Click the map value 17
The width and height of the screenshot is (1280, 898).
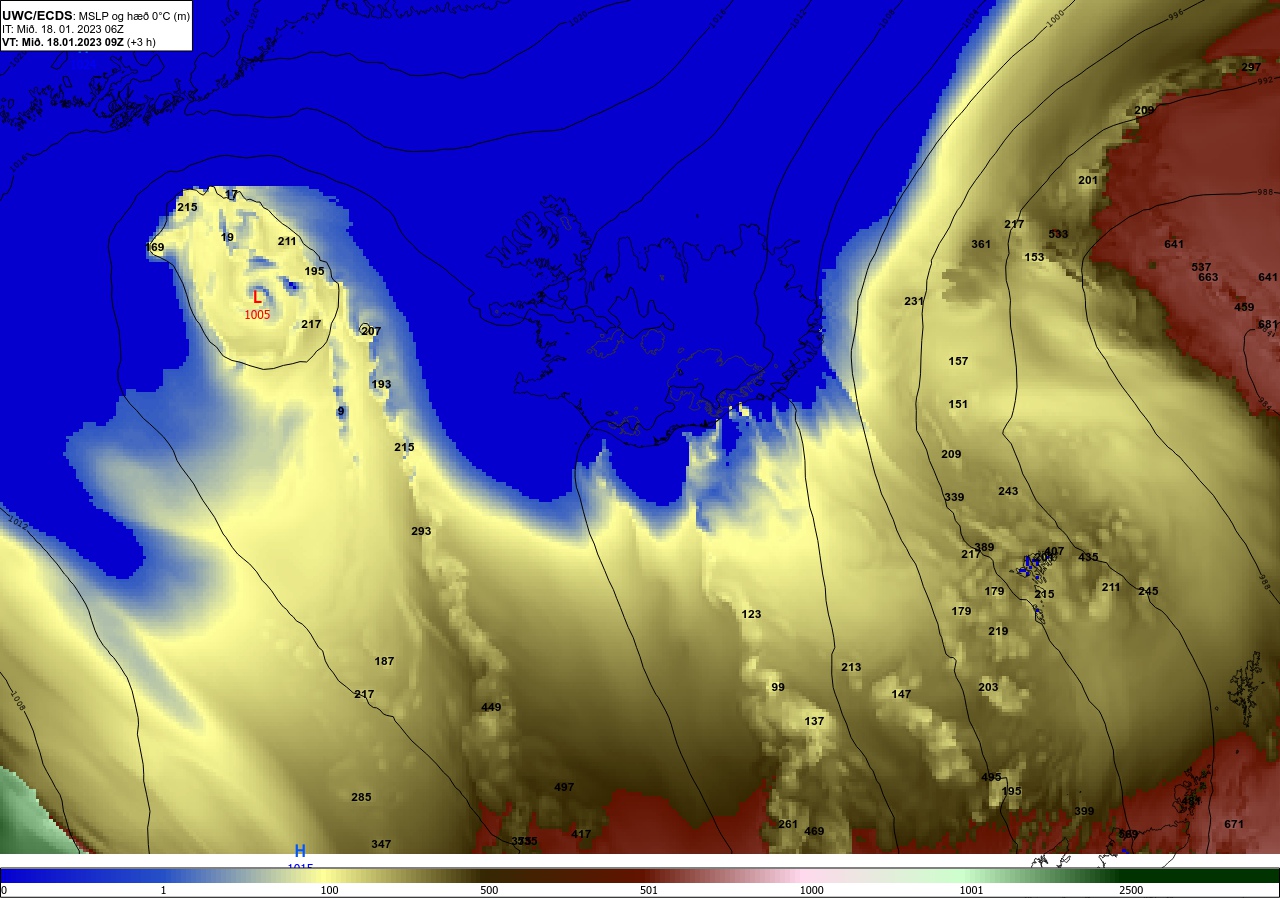click(x=232, y=195)
